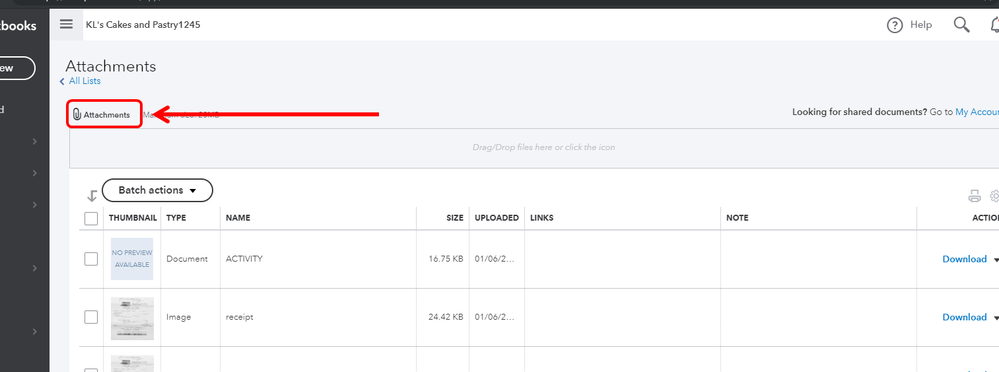The image size is (999, 372).
Task: Click the sort arrow beside Batch actions
Action: point(92,196)
